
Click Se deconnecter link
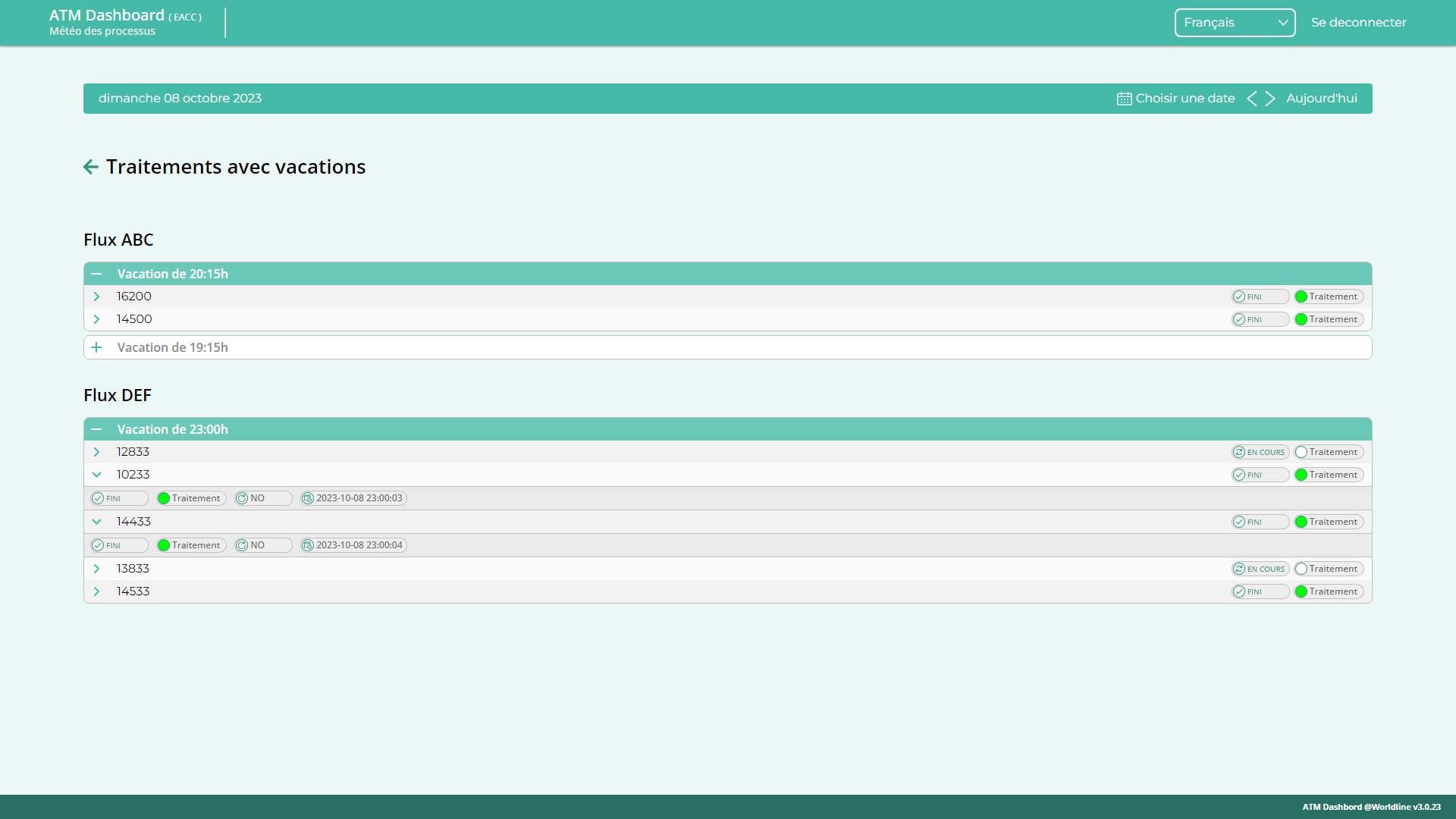pos(1358,23)
